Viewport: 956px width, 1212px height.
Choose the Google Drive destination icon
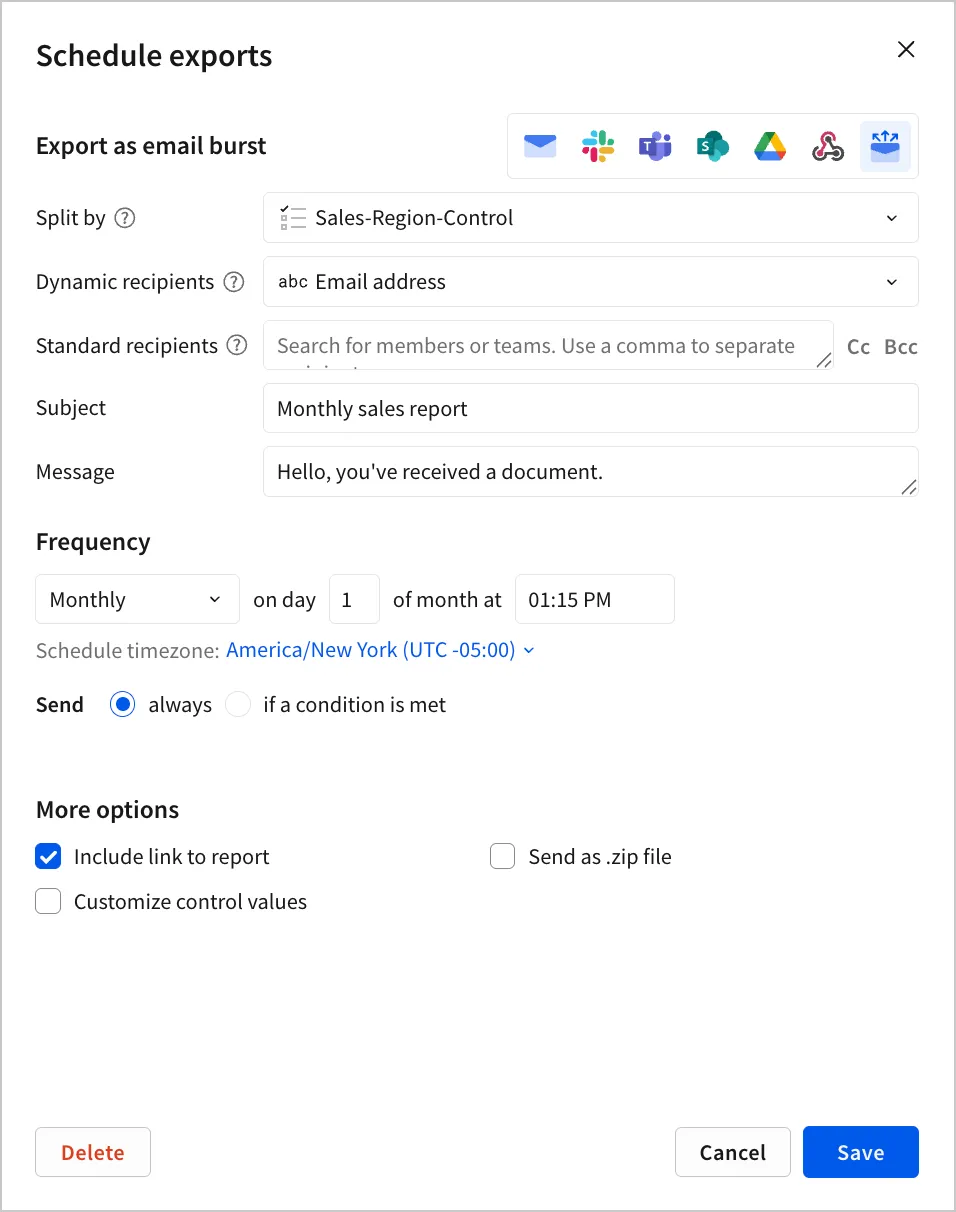770,146
